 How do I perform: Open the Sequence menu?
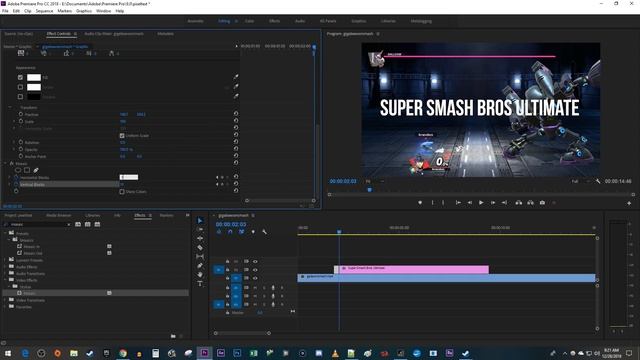click(44, 11)
